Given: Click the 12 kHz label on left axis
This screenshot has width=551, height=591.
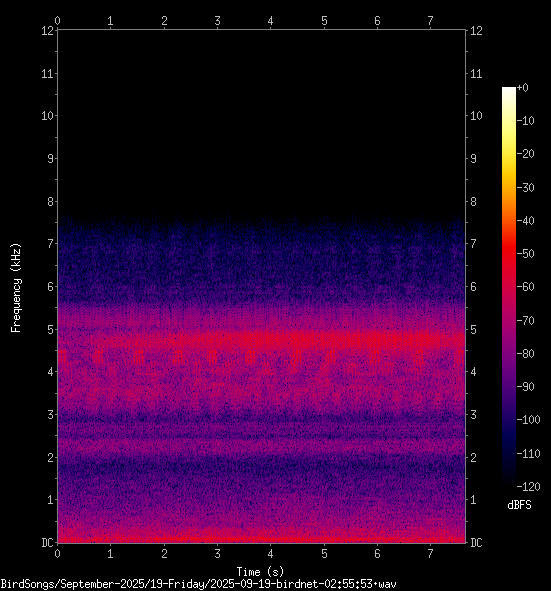Looking at the screenshot, I should [48, 31].
